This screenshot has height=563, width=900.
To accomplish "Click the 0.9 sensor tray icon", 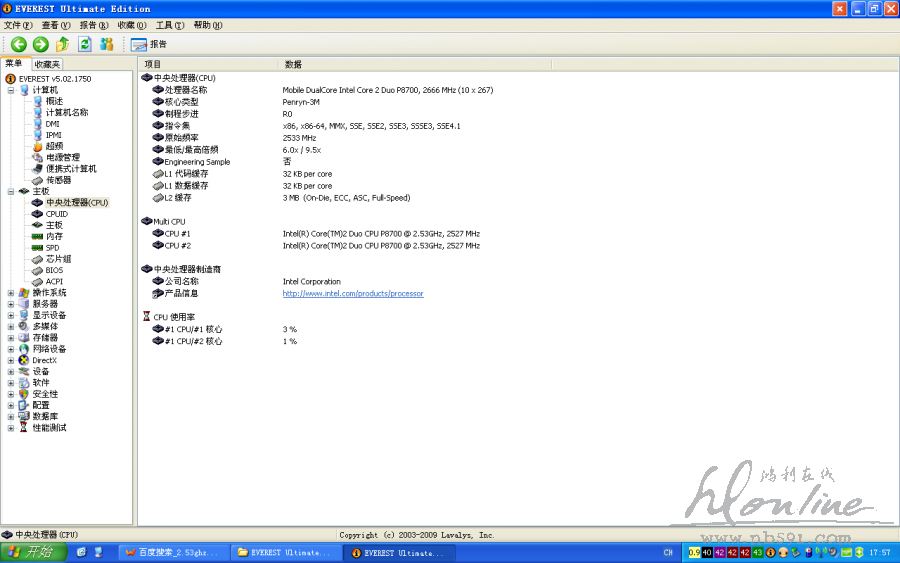I will (694, 553).
